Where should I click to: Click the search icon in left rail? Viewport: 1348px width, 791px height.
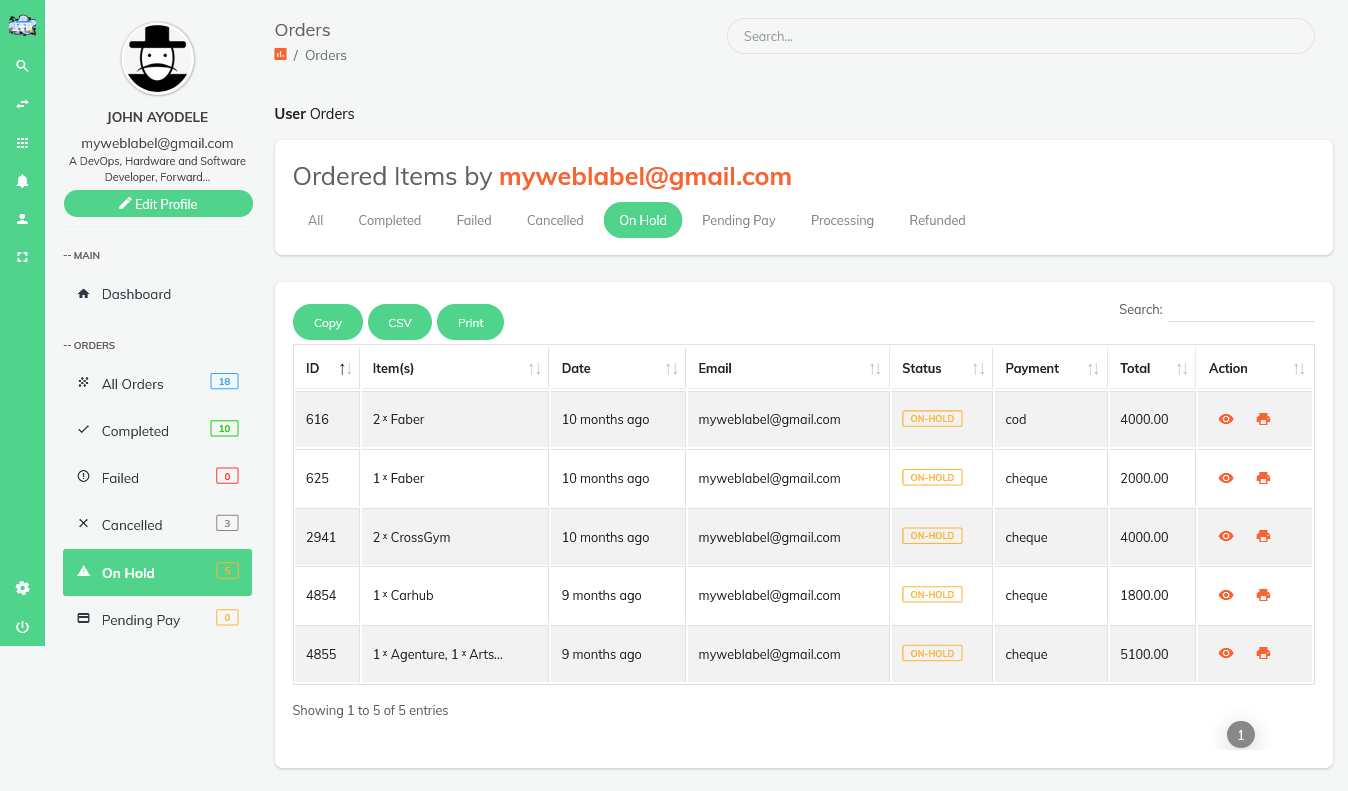22,66
